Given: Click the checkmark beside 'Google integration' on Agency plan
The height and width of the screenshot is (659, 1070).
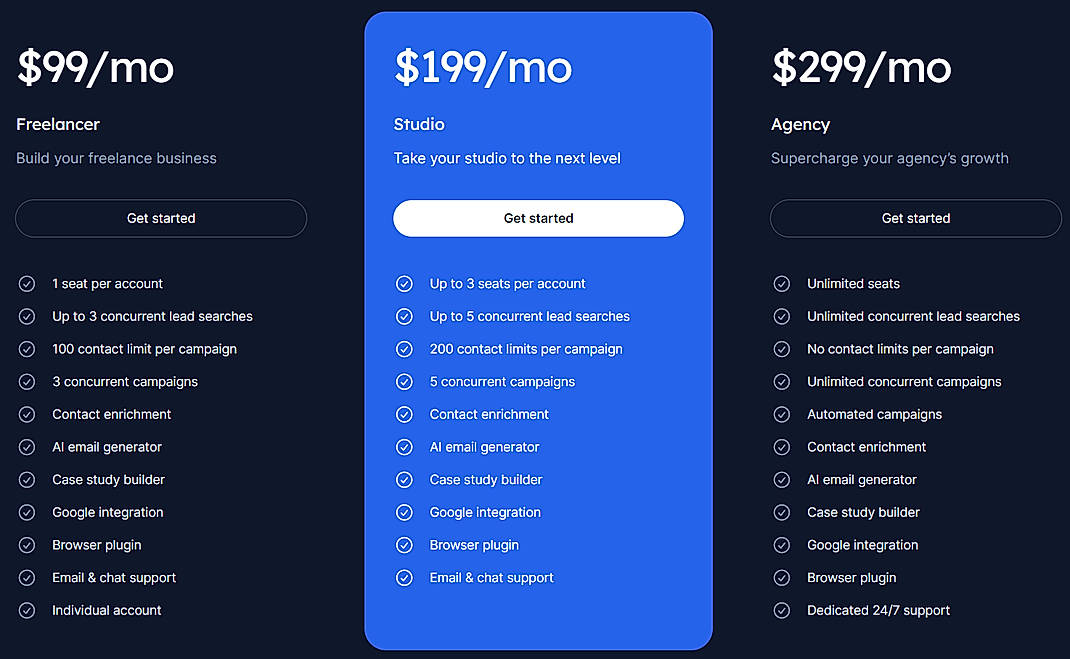Looking at the screenshot, I should (x=781, y=545).
